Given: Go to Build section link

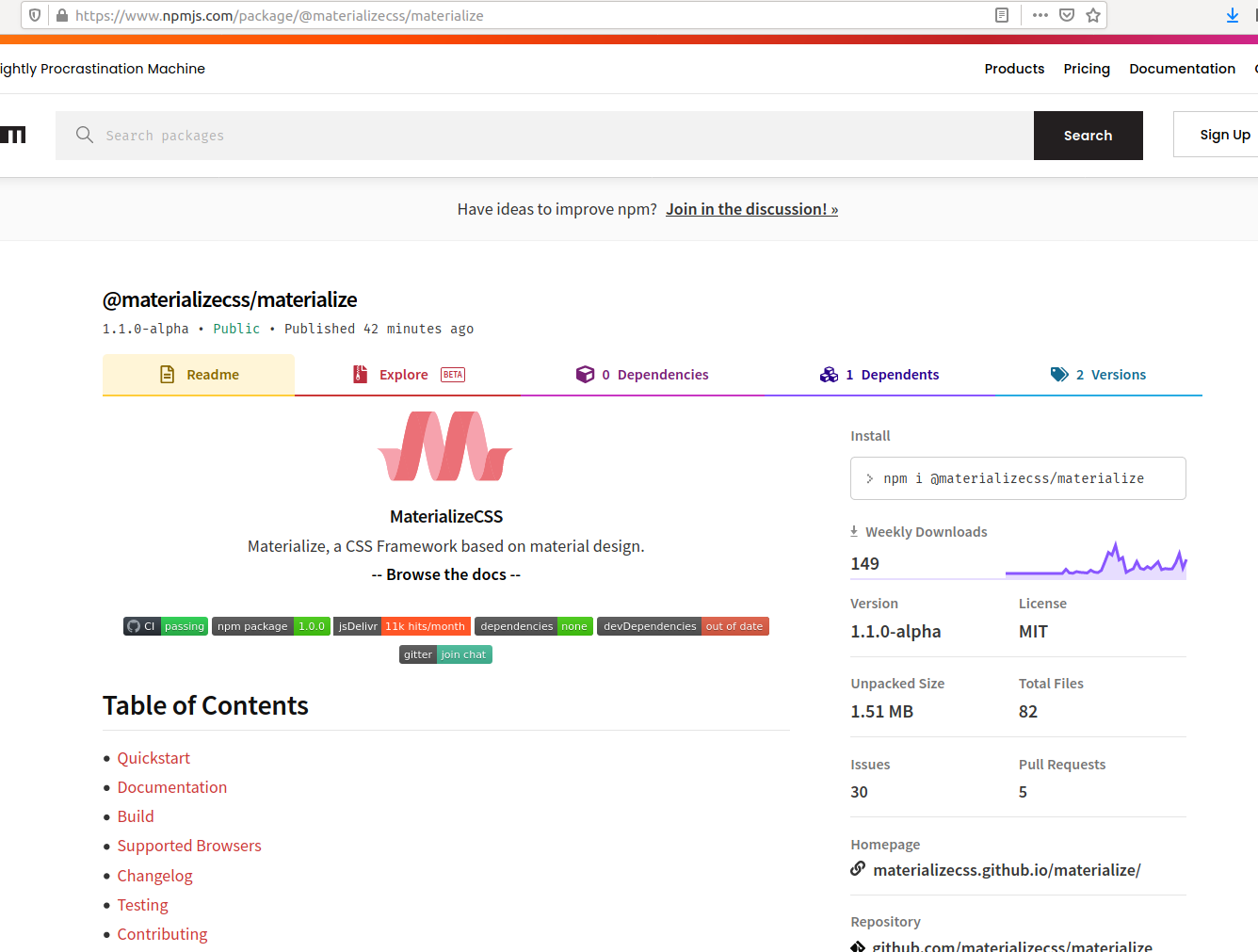Looking at the screenshot, I should click(x=136, y=816).
